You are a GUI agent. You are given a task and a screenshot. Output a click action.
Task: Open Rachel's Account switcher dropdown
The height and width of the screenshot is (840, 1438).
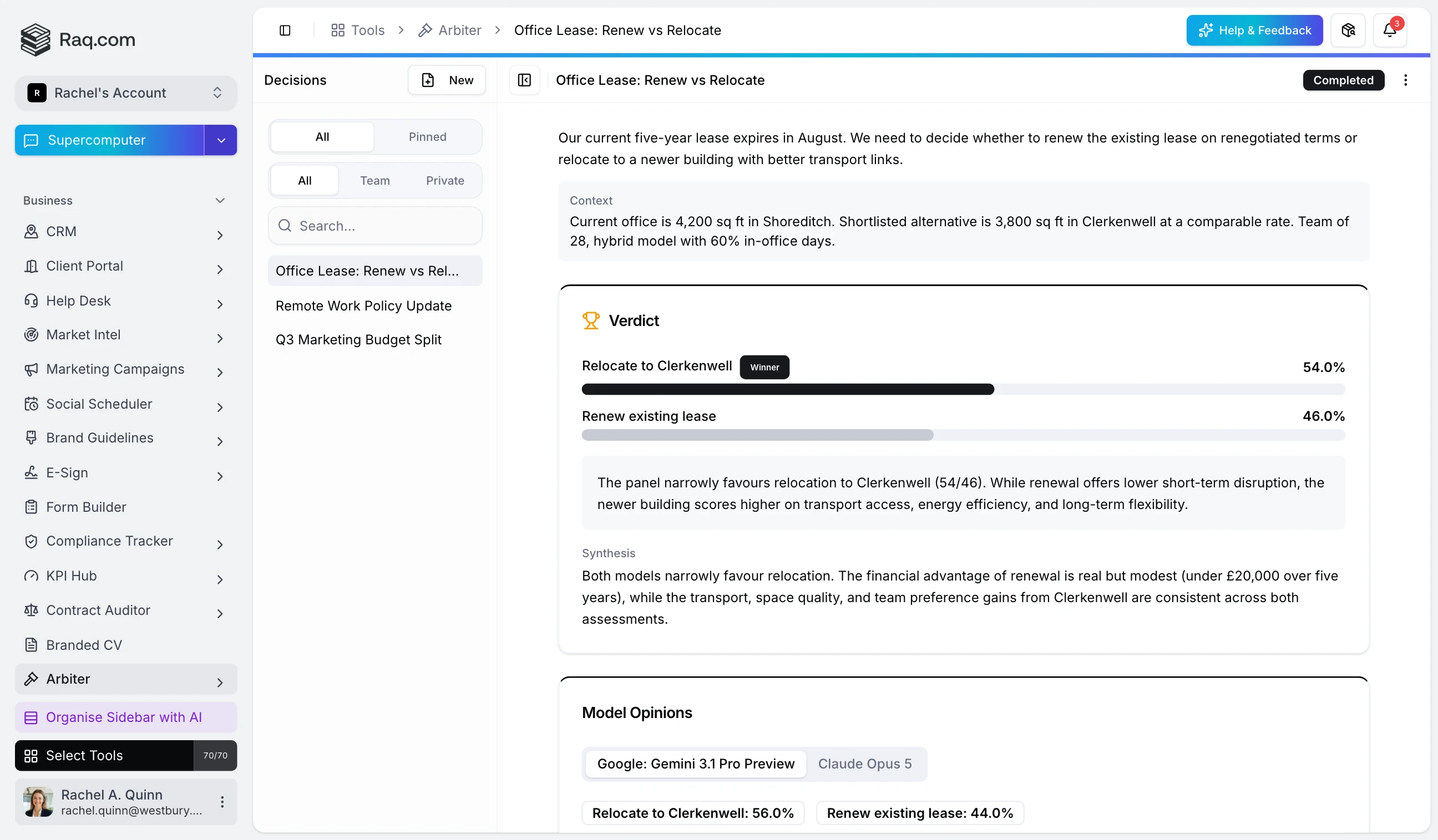tap(126, 93)
